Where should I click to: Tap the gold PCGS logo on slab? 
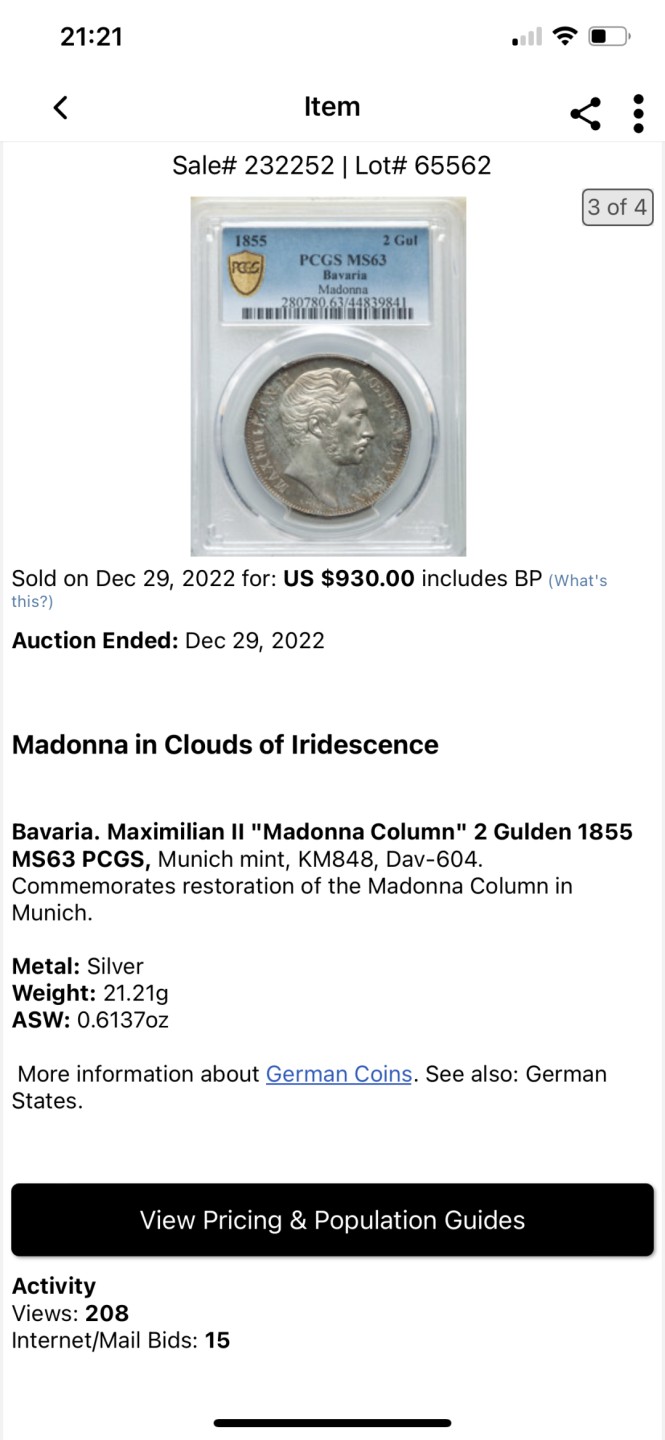247,269
